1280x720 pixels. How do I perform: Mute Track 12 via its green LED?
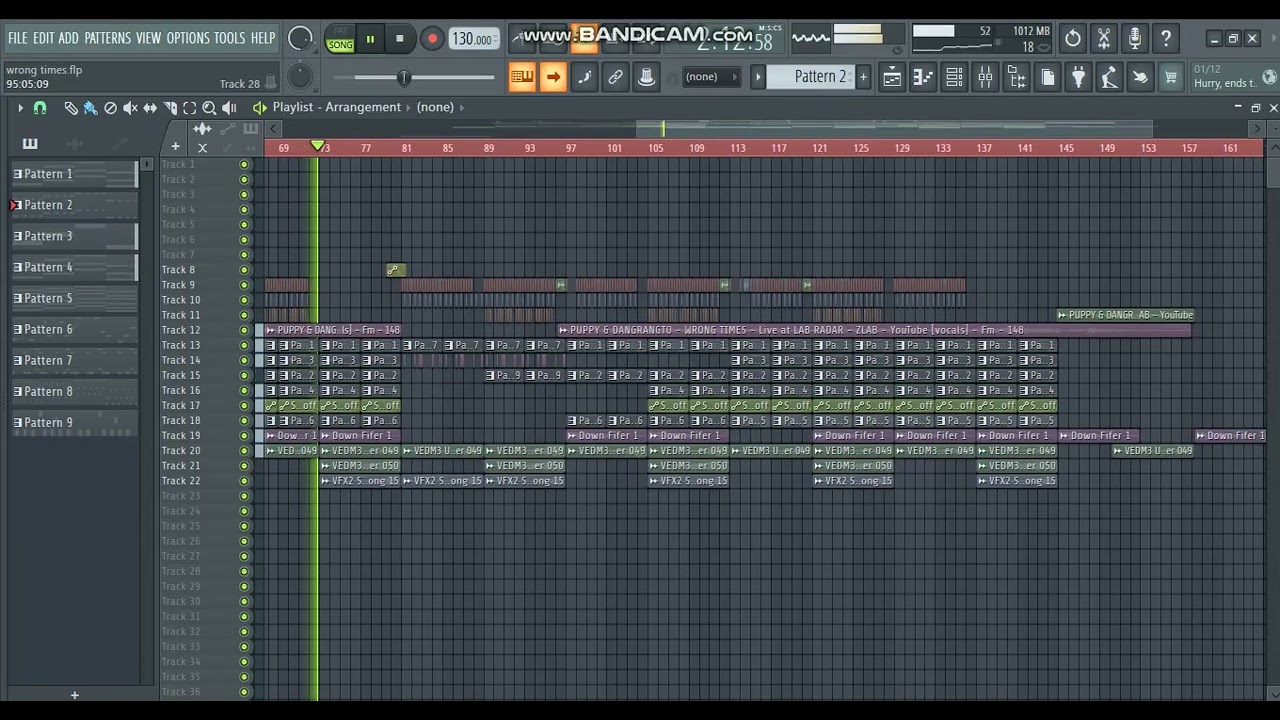(x=244, y=330)
